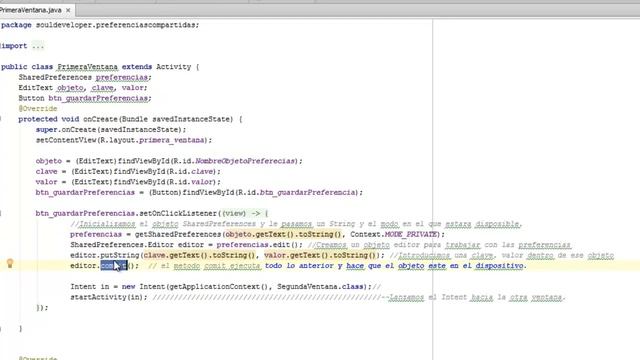This screenshot has height=360, width=640.
Task: Expand the collapsed import statement
Action: pos(38,46)
